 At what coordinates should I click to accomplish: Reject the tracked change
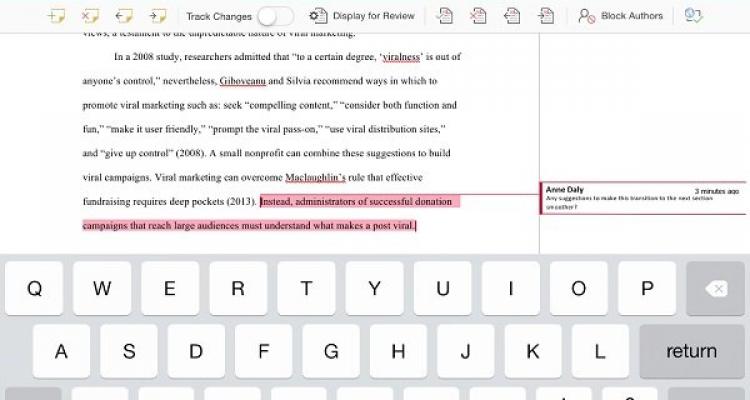coord(478,16)
